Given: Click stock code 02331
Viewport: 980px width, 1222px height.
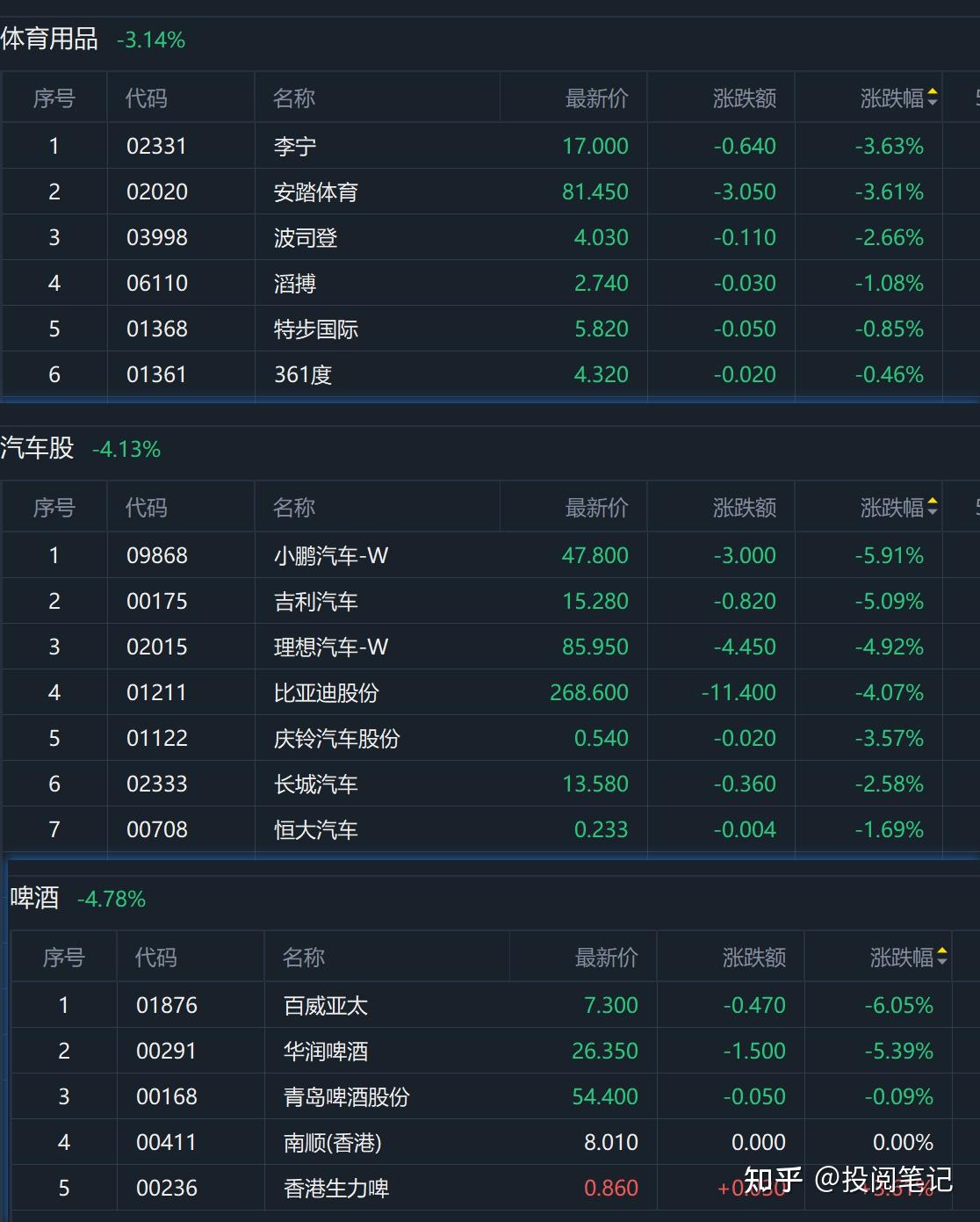Looking at the screenshot, I should [x=156, y=146].
